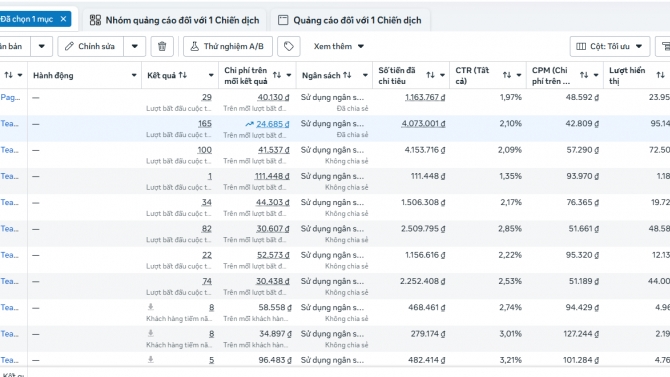670x377 pixels.
Task: Select the 52.573 đ cost value
Action: point(273,255)
